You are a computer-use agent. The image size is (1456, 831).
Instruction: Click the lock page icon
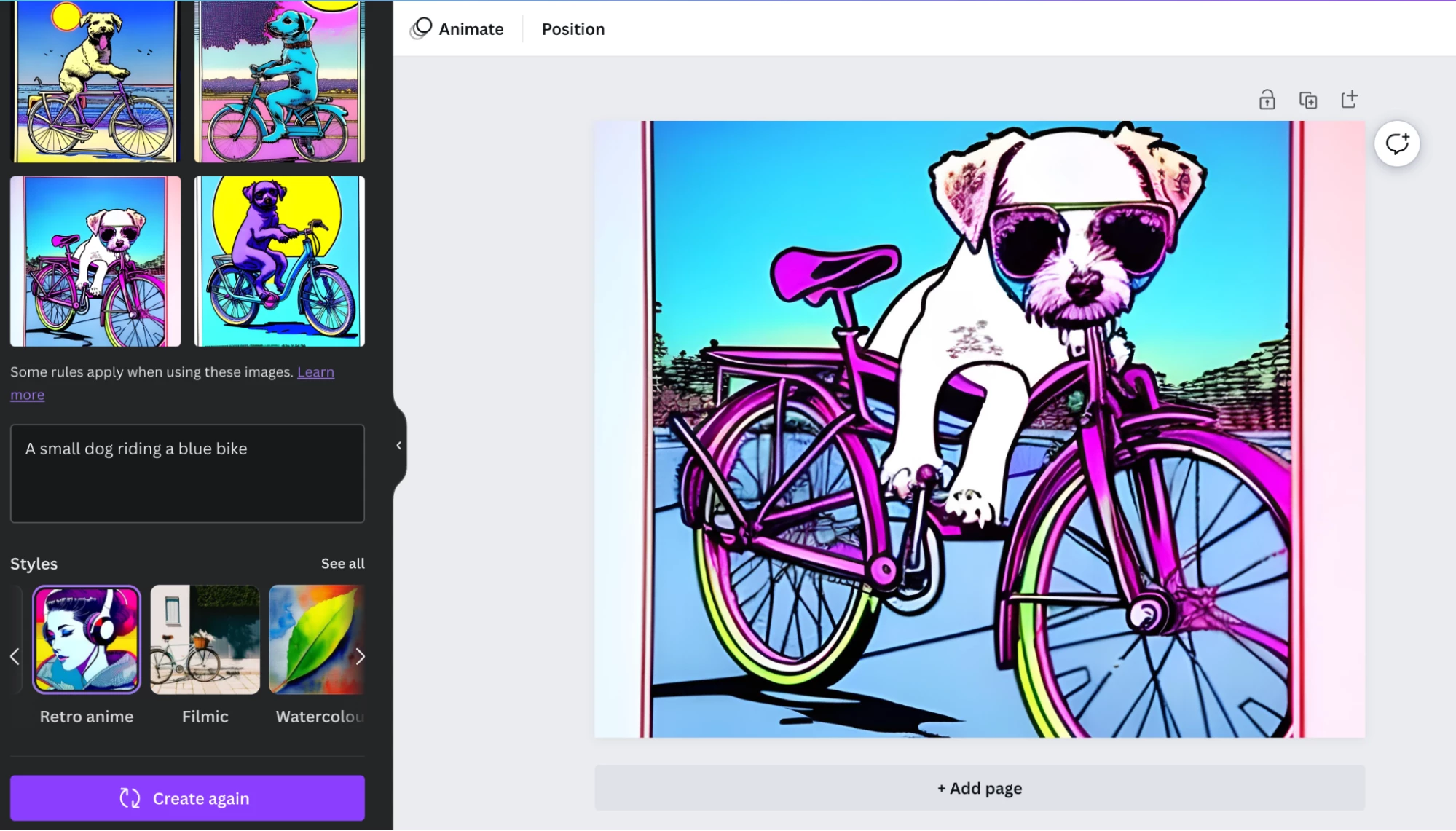click(1267, 100)
